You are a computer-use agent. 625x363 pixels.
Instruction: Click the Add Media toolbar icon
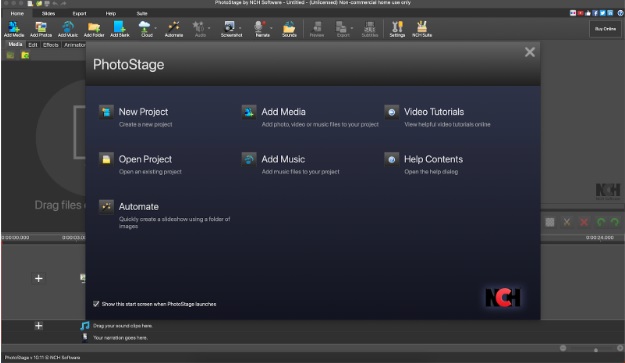click(x=14, y=29)
